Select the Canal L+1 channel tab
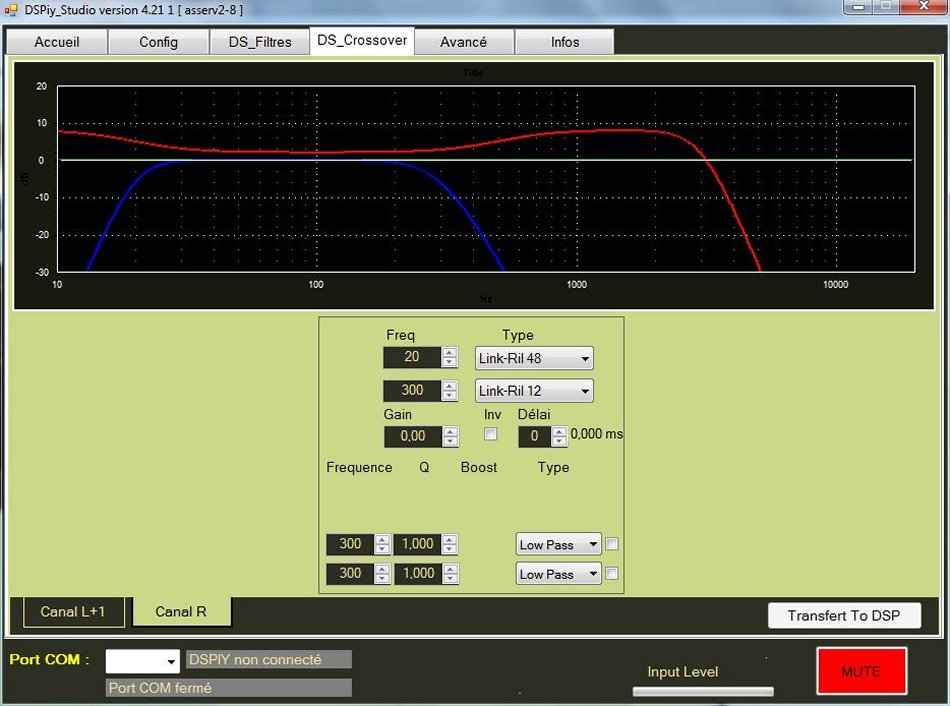Image resolution: width=950 pixels, height=706 pixels. point(72,611)
